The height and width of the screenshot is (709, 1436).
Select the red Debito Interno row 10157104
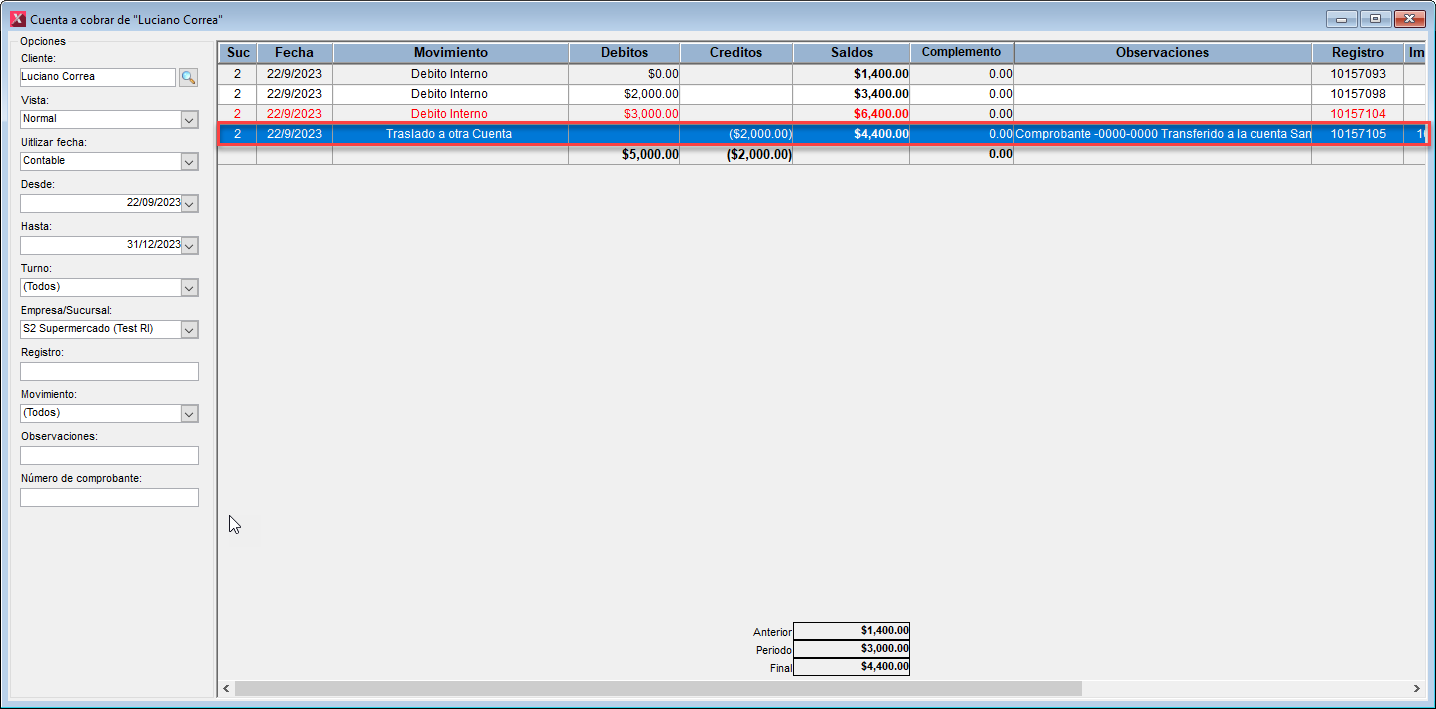449,114
